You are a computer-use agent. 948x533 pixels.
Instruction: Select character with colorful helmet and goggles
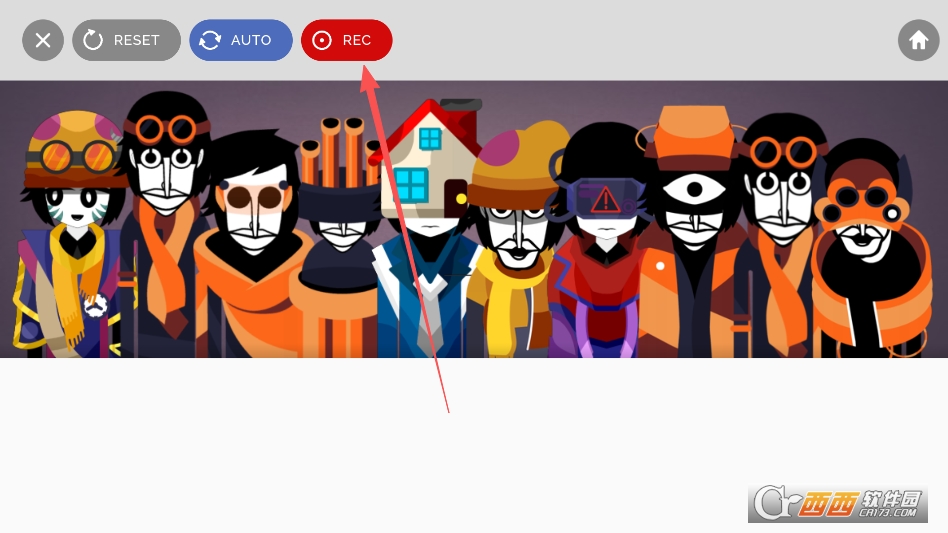[x=72, y=190]
